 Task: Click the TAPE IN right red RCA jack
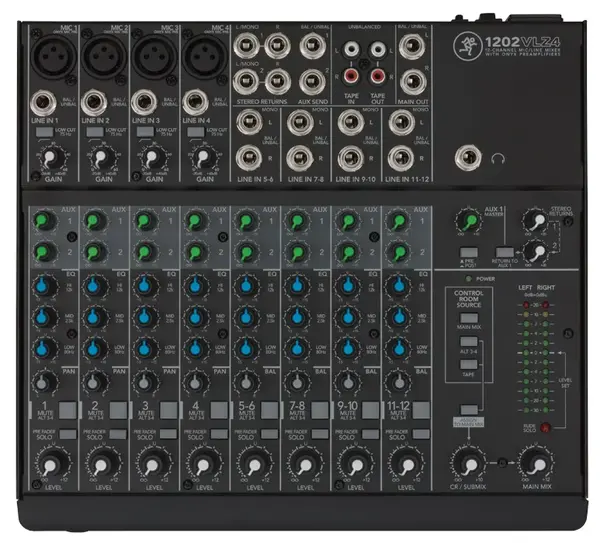351,76
